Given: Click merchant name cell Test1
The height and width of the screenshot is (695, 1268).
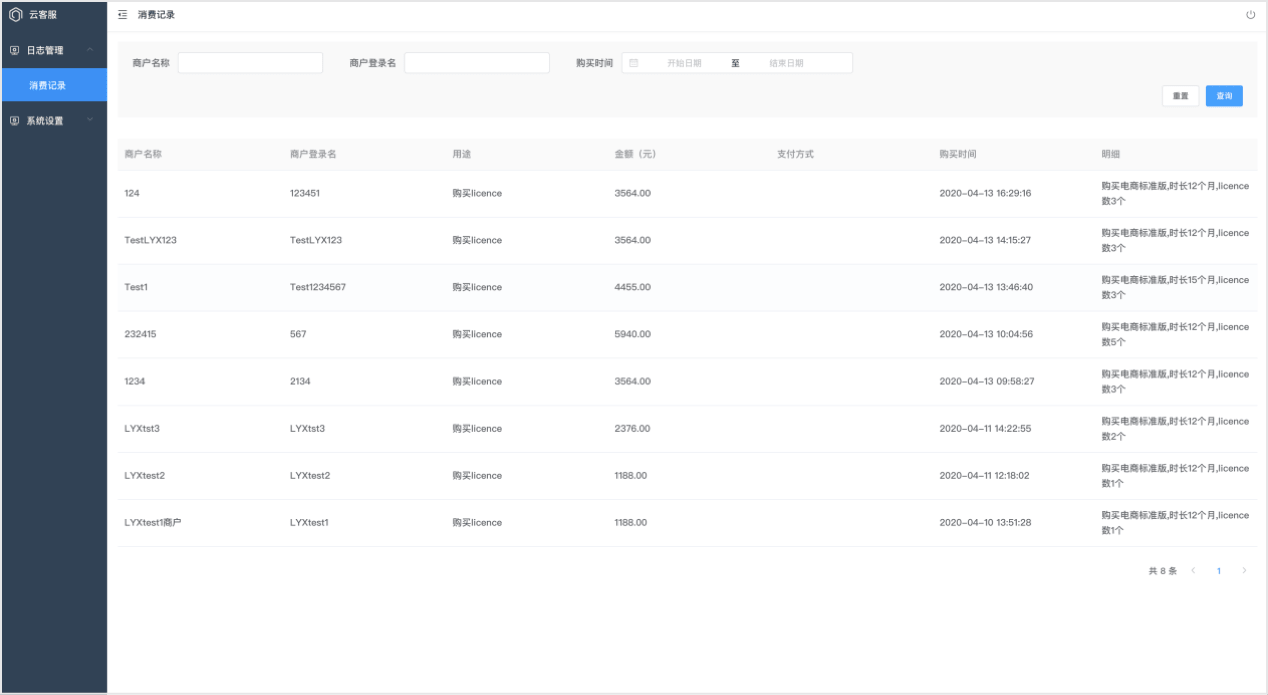Looking at the screenshot, I should tap(137, 287).
